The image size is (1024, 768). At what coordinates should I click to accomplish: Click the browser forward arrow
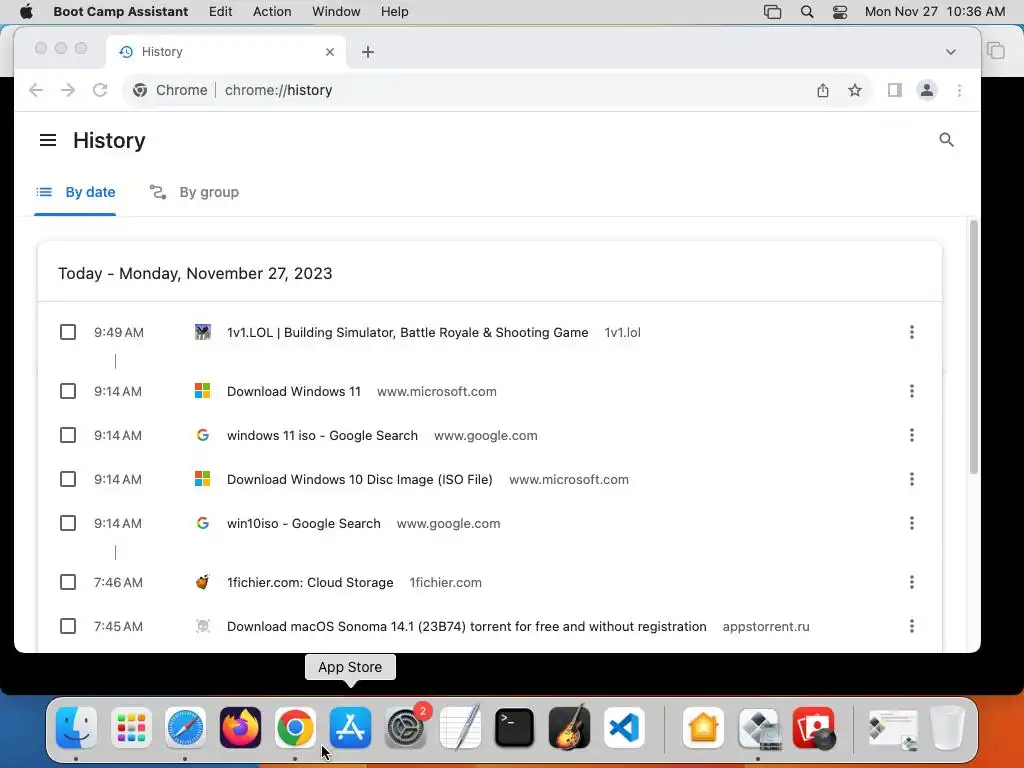pos(68,90)
